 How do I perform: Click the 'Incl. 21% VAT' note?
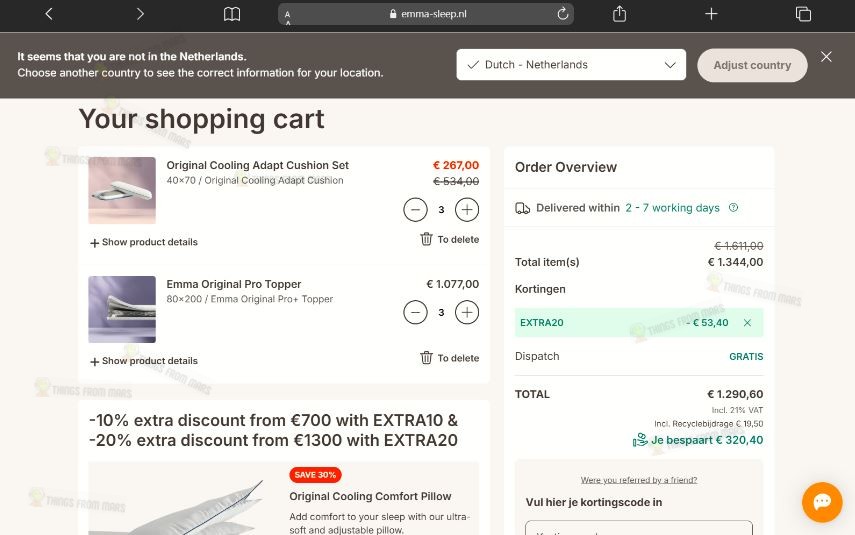[737, 410]
